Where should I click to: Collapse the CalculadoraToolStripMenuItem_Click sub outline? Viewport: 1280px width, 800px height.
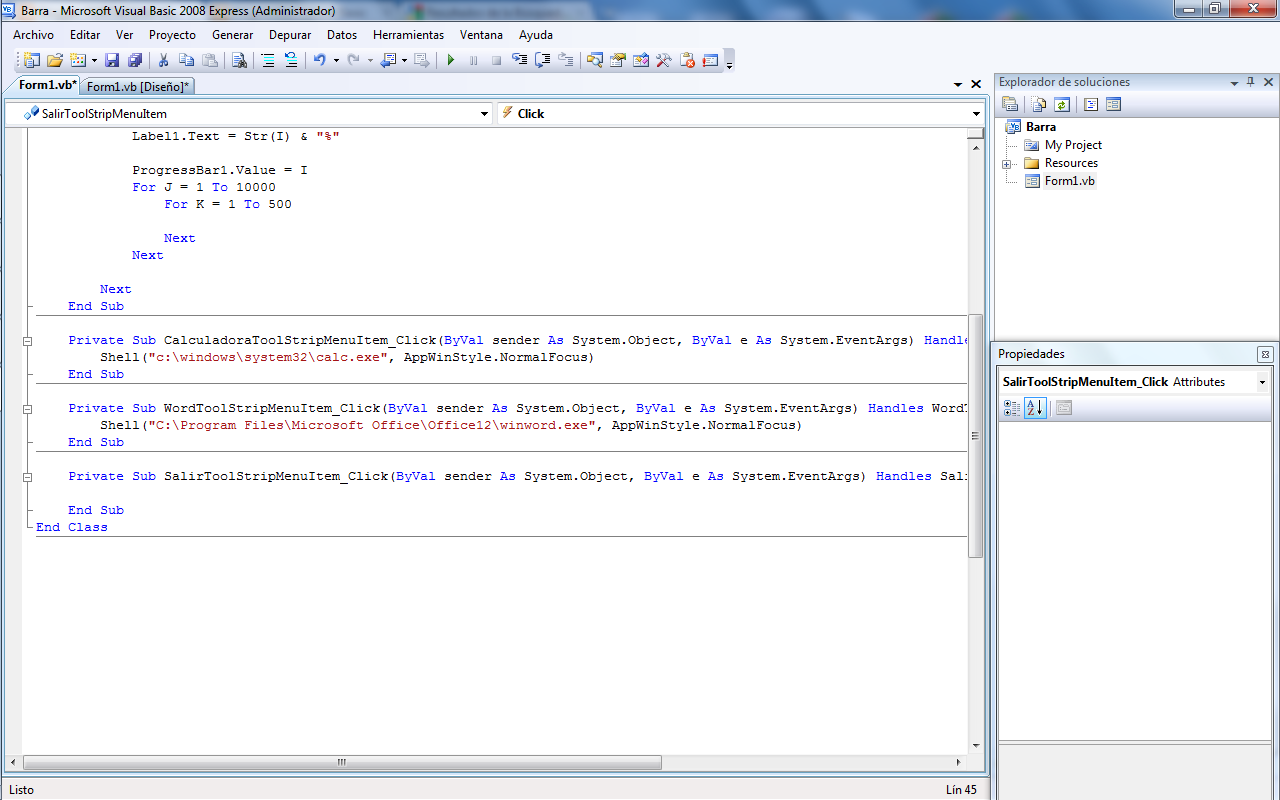[28, 341]
